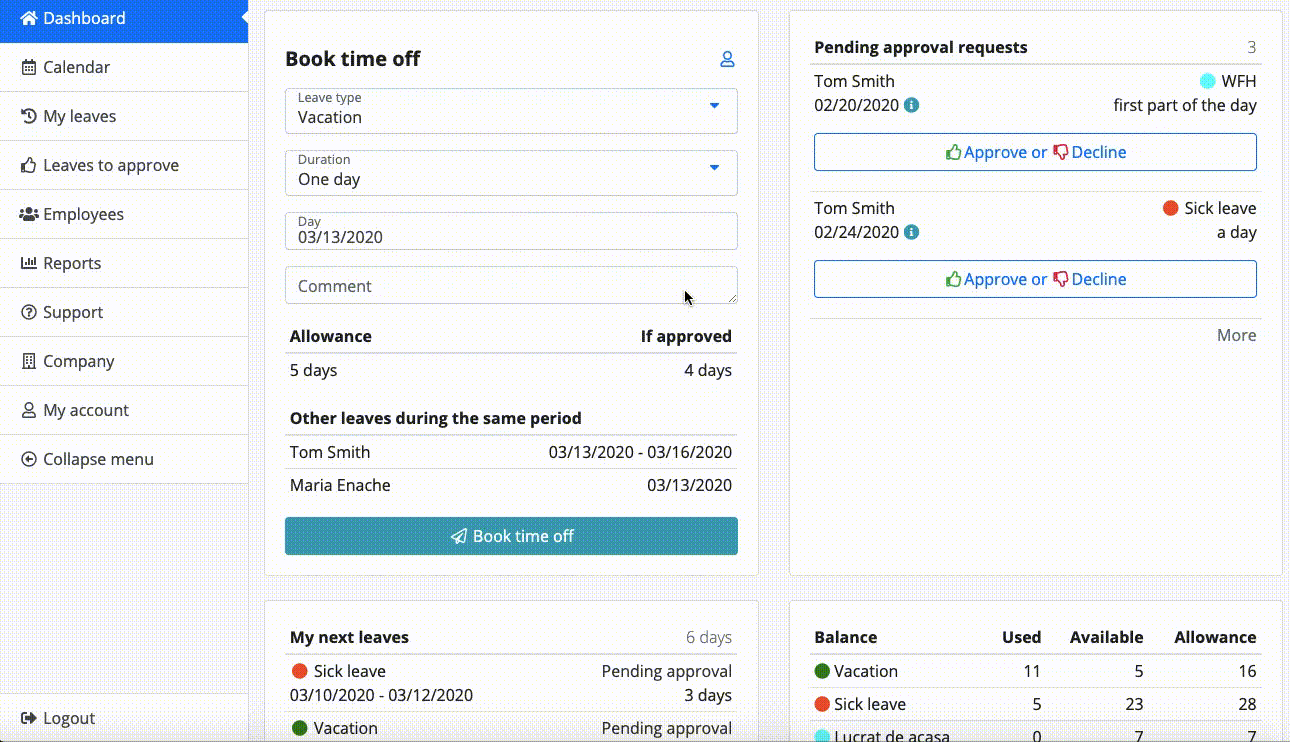The height and width of the screenshot is (742, 1290).
Task: Click the 'My next leaves' heading
Action: 349,637
